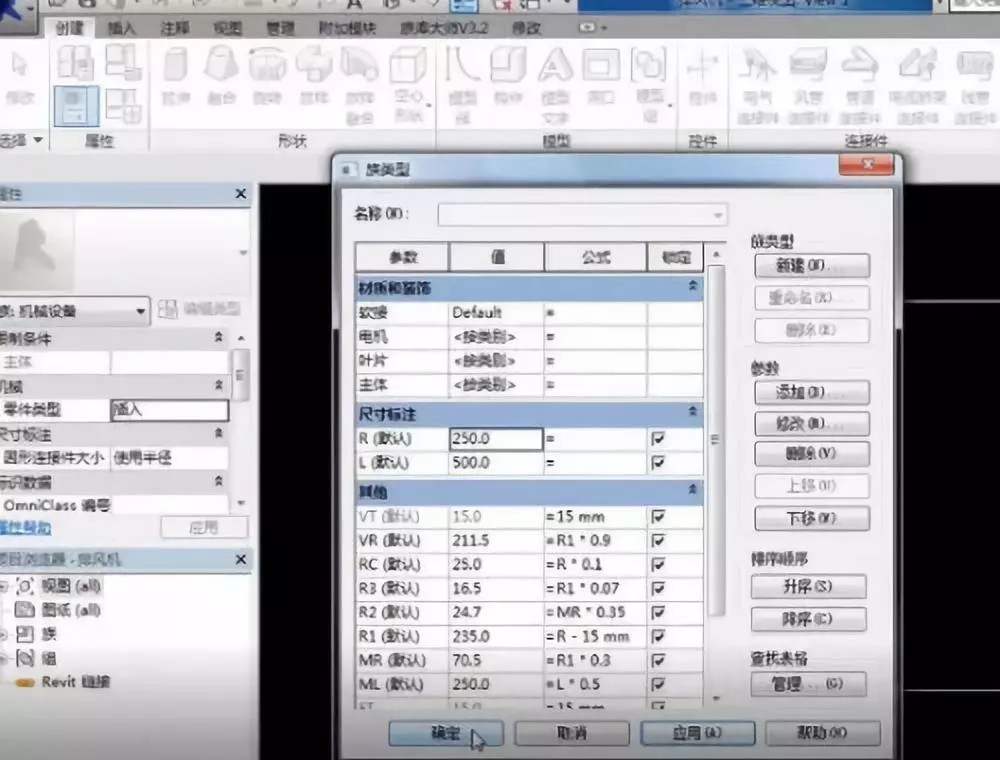Close the project browser panel with X
The height and width of the screenshot is (760, 1000).
coord(240,559)
